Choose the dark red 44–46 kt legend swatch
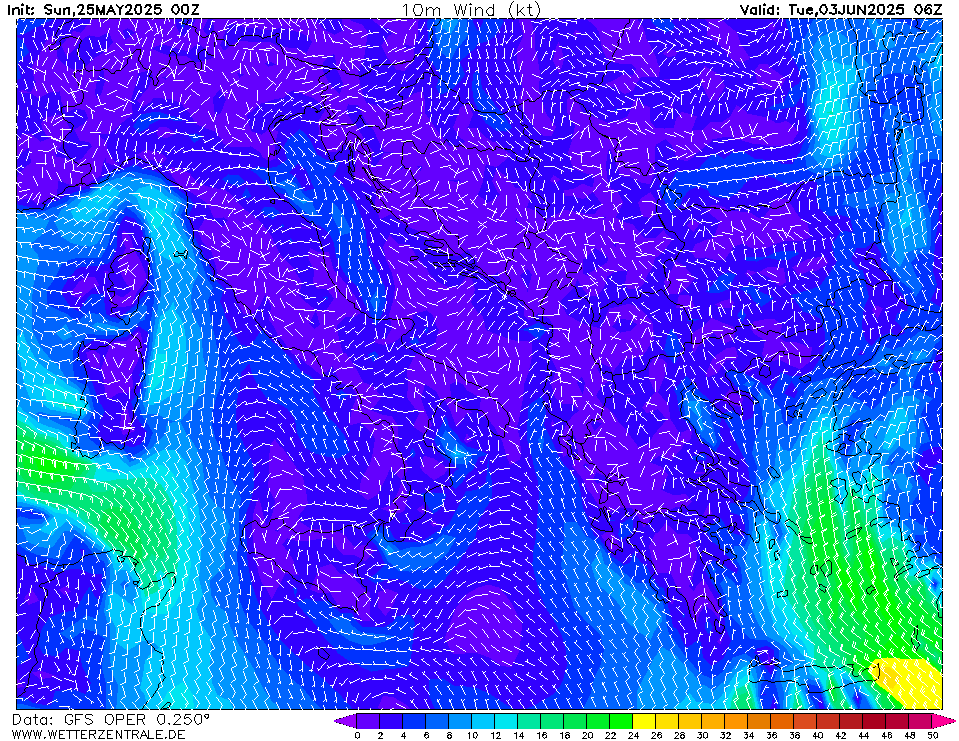959x741 pixels. [x=875, y=721]
